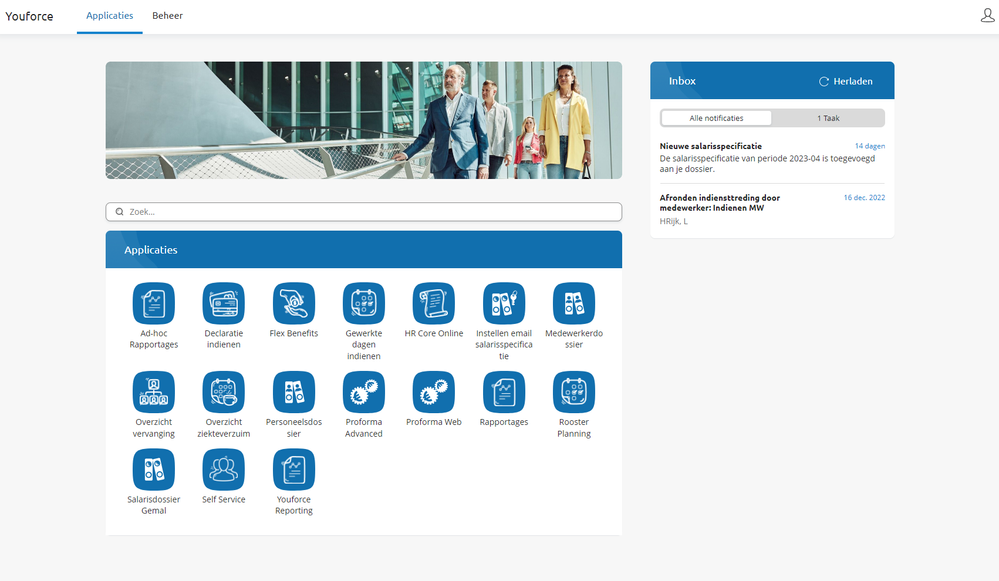Launch Rooster Planning

tap(574, 392)
